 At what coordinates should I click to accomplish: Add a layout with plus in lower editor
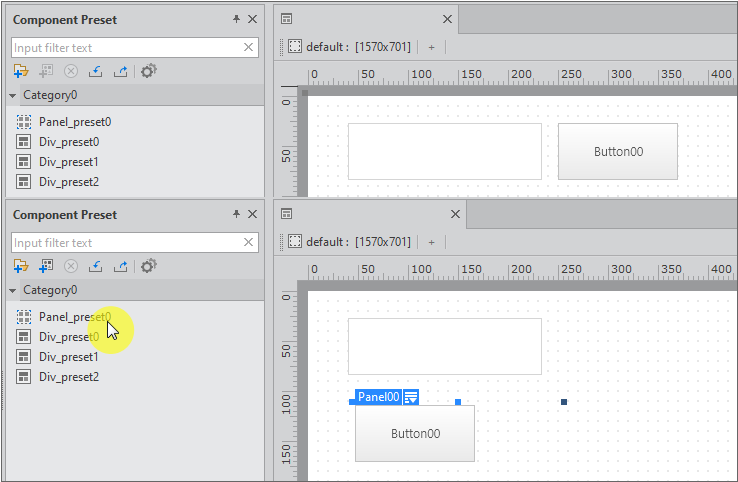[431, 242]
